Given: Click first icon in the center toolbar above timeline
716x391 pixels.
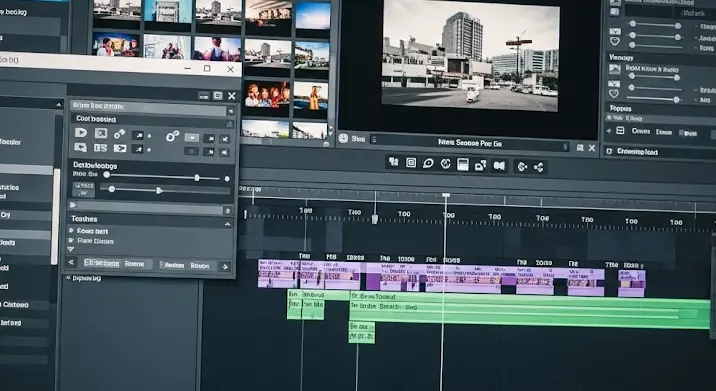Looking at the screenshot, I should point(393,162).
